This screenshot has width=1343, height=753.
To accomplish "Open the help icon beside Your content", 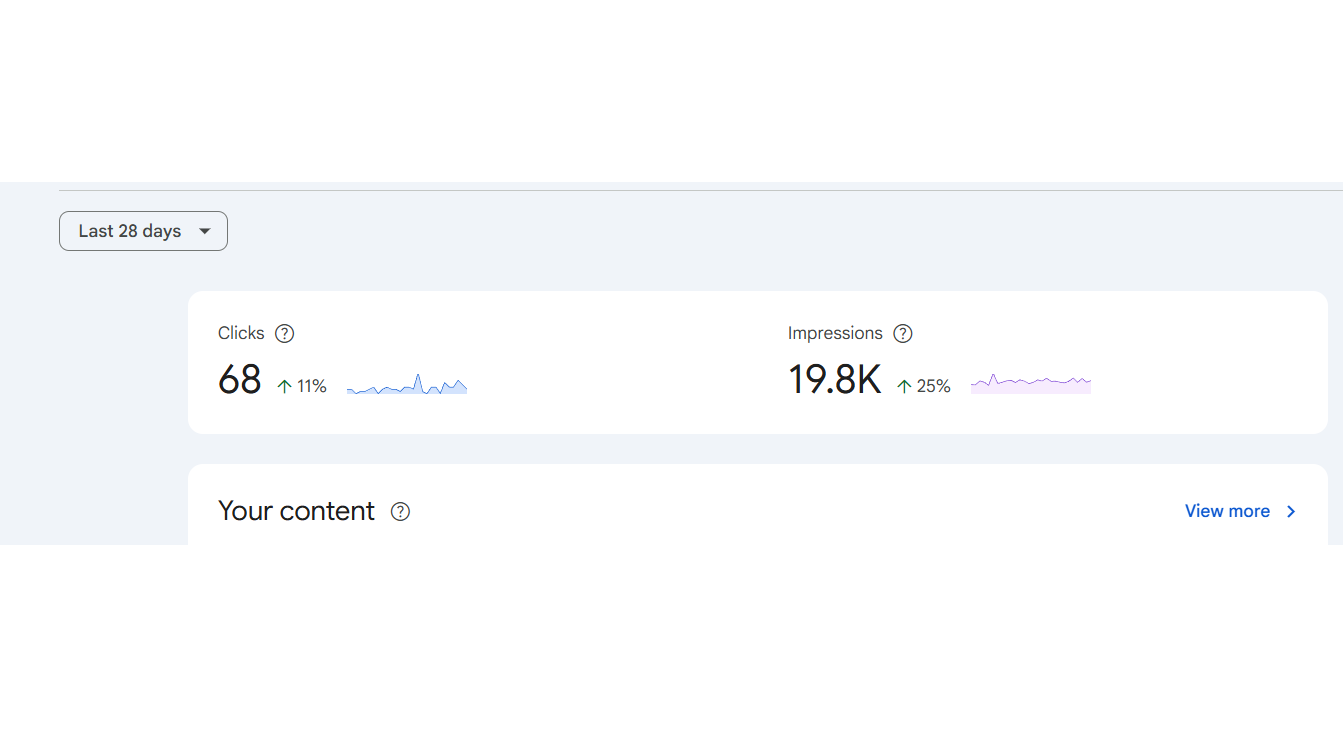I will point(400,512).
